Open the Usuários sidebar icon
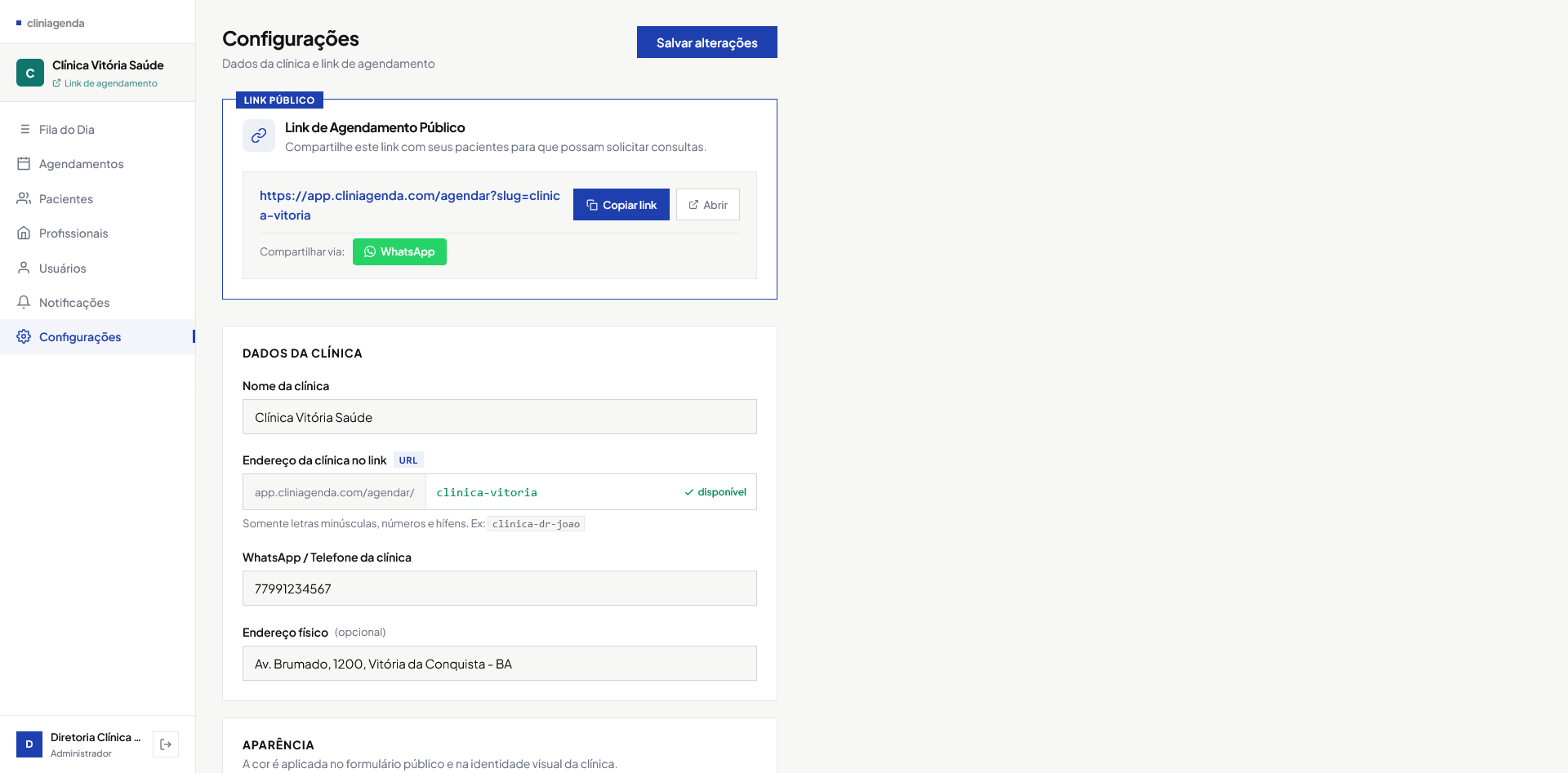The height and width of the screenshot is (773, 1568). 24,268
